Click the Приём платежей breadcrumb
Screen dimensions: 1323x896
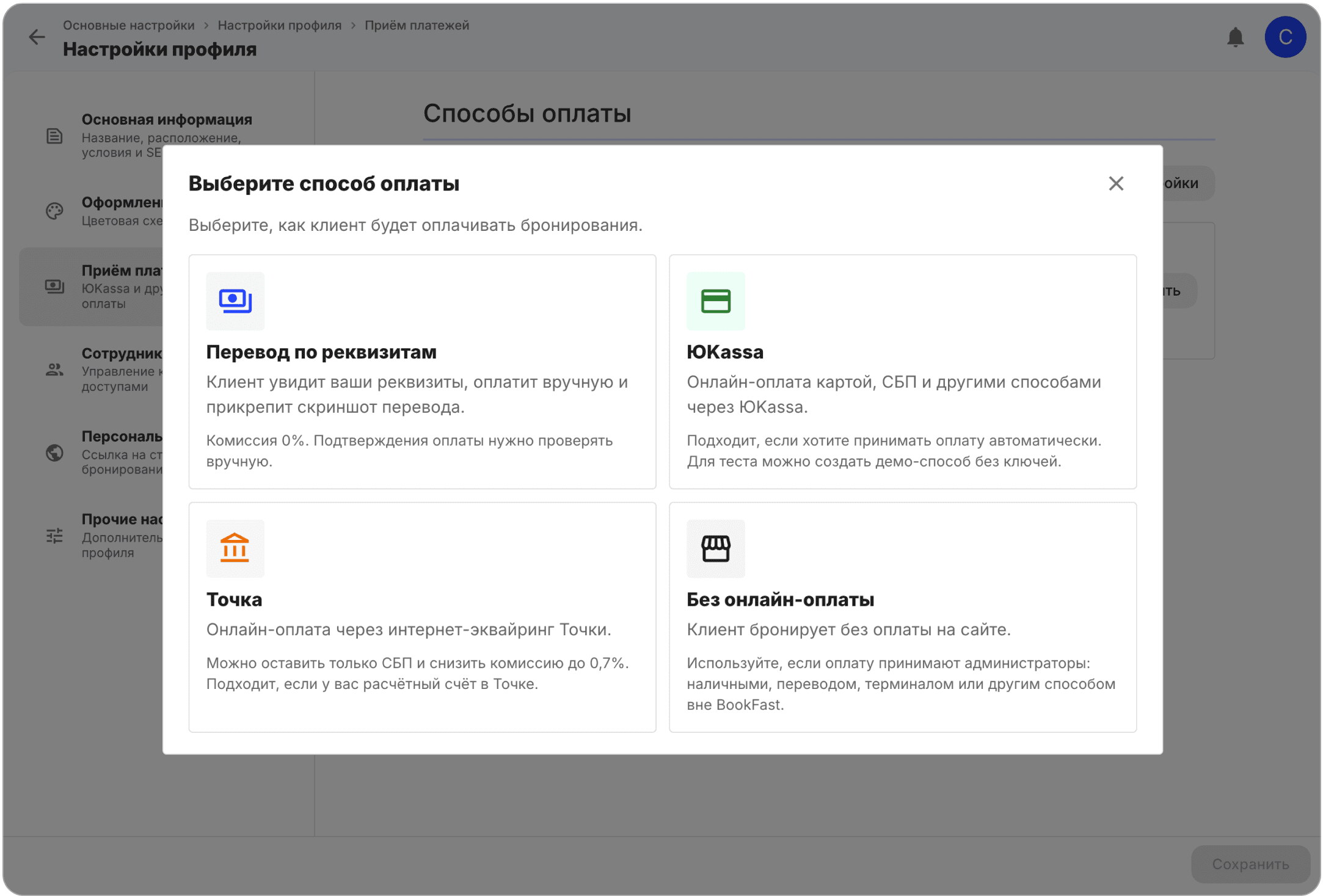417,25
